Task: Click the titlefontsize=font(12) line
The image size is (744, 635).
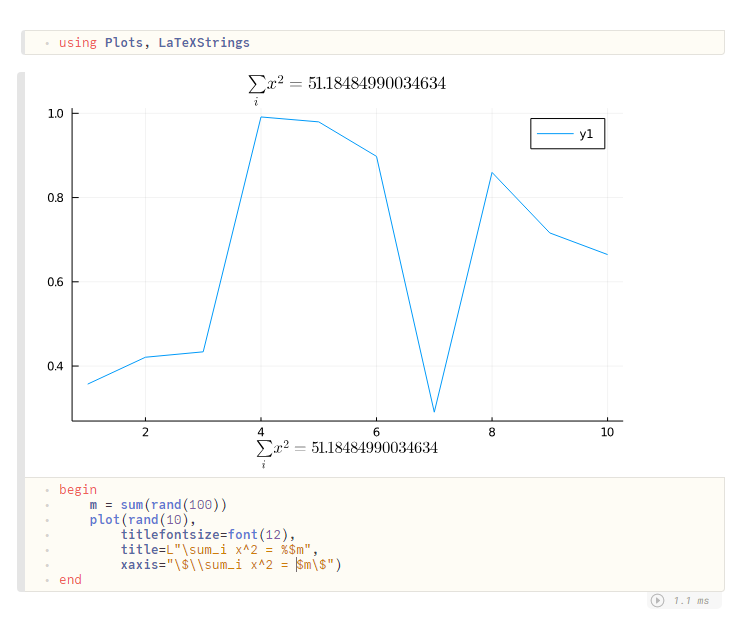Action: [208, 535]
